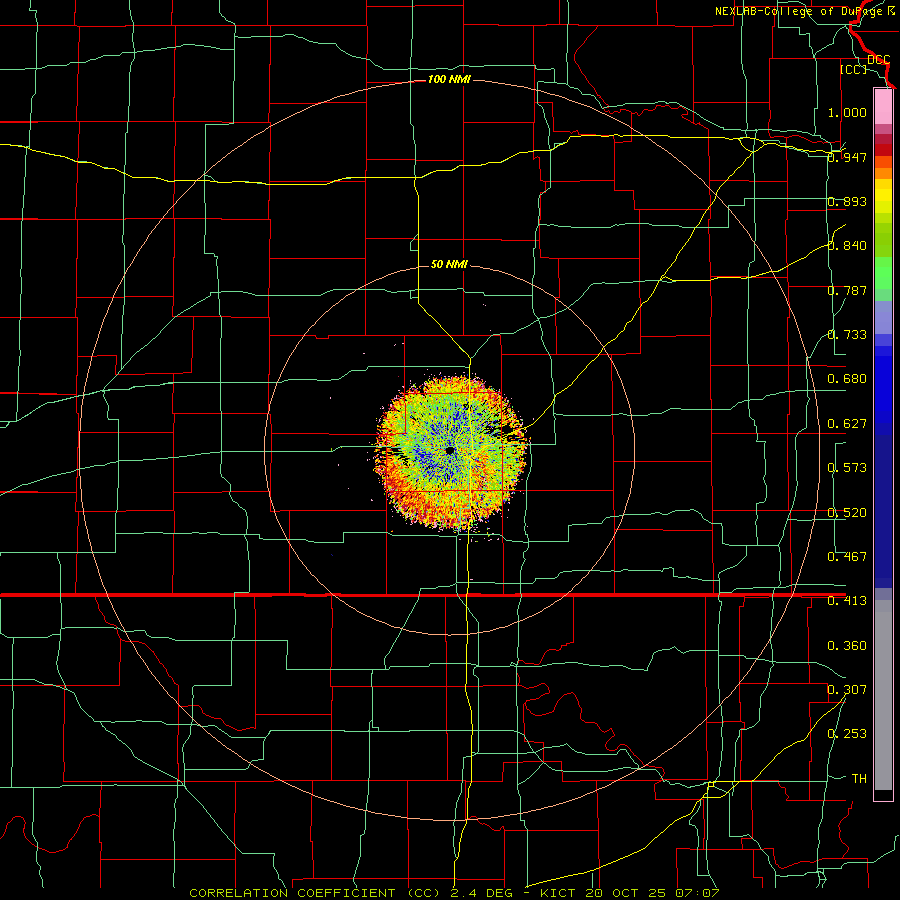Click the 0.573 scale label
Viewport: 900px width, 900px height.
coord(847,467)
